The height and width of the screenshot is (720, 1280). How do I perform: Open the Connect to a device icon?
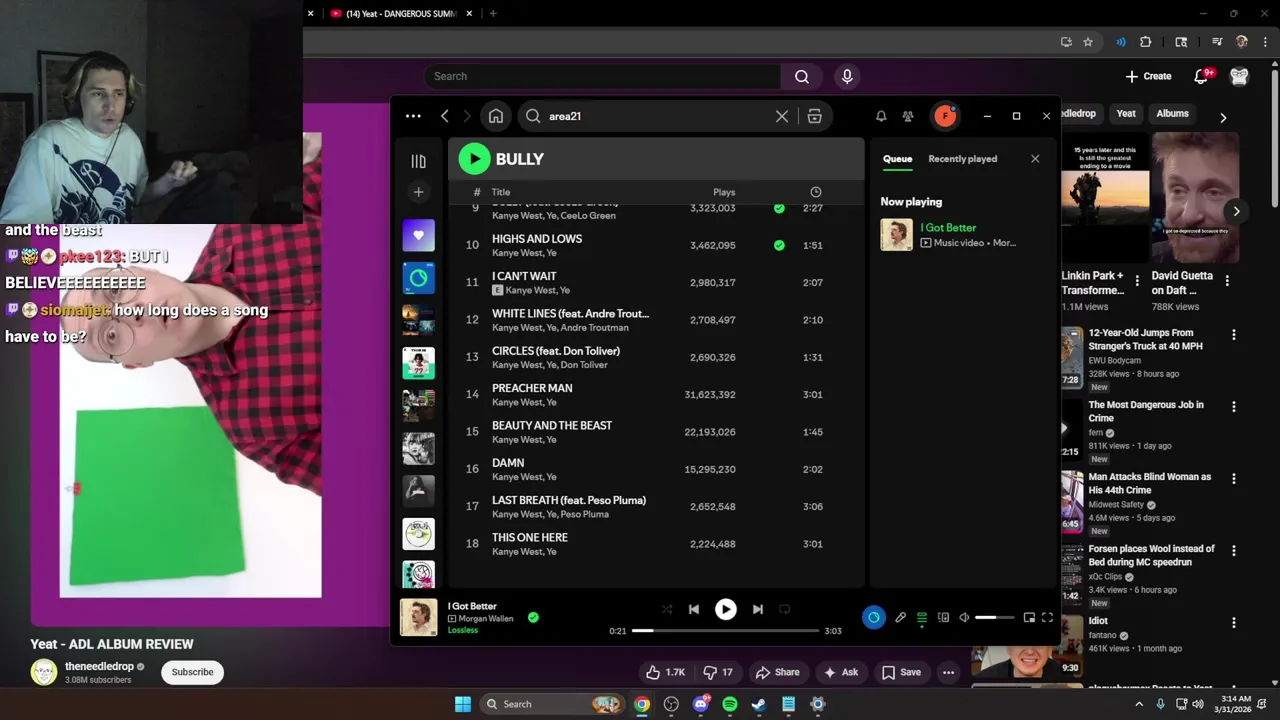(943, 618)
